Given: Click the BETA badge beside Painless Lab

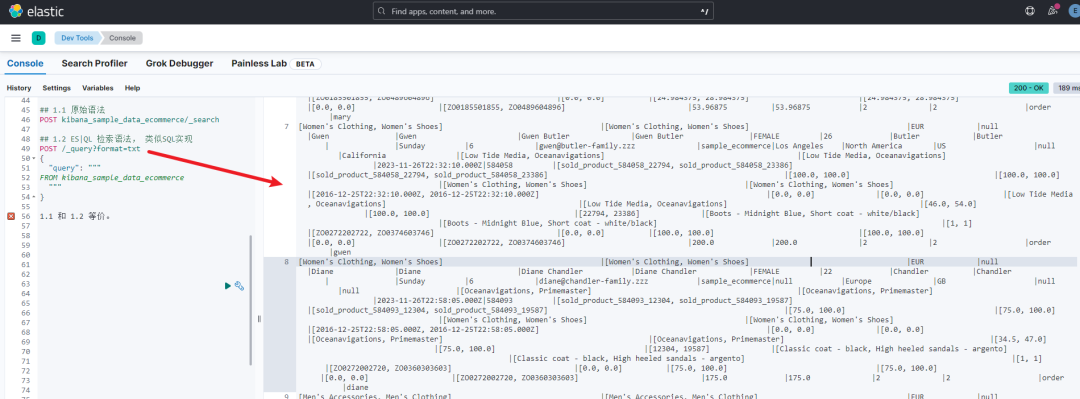Looking at the screenshot, I should tap(305, 63).
